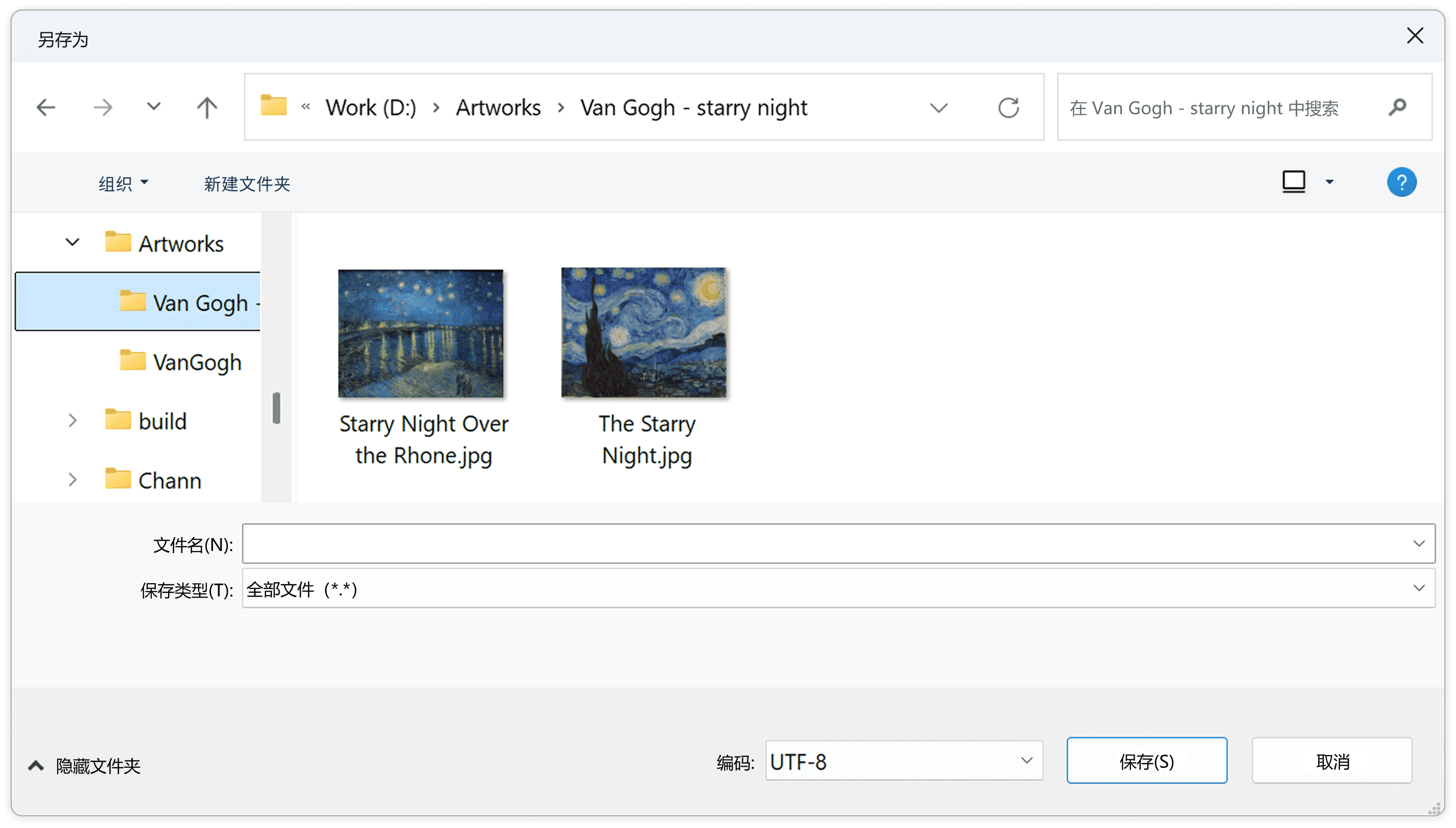Image resolution: width=1456 pixels, height=828 pixels.
Task: Click the forward navigation arrow
Action: tap(103, 107)
